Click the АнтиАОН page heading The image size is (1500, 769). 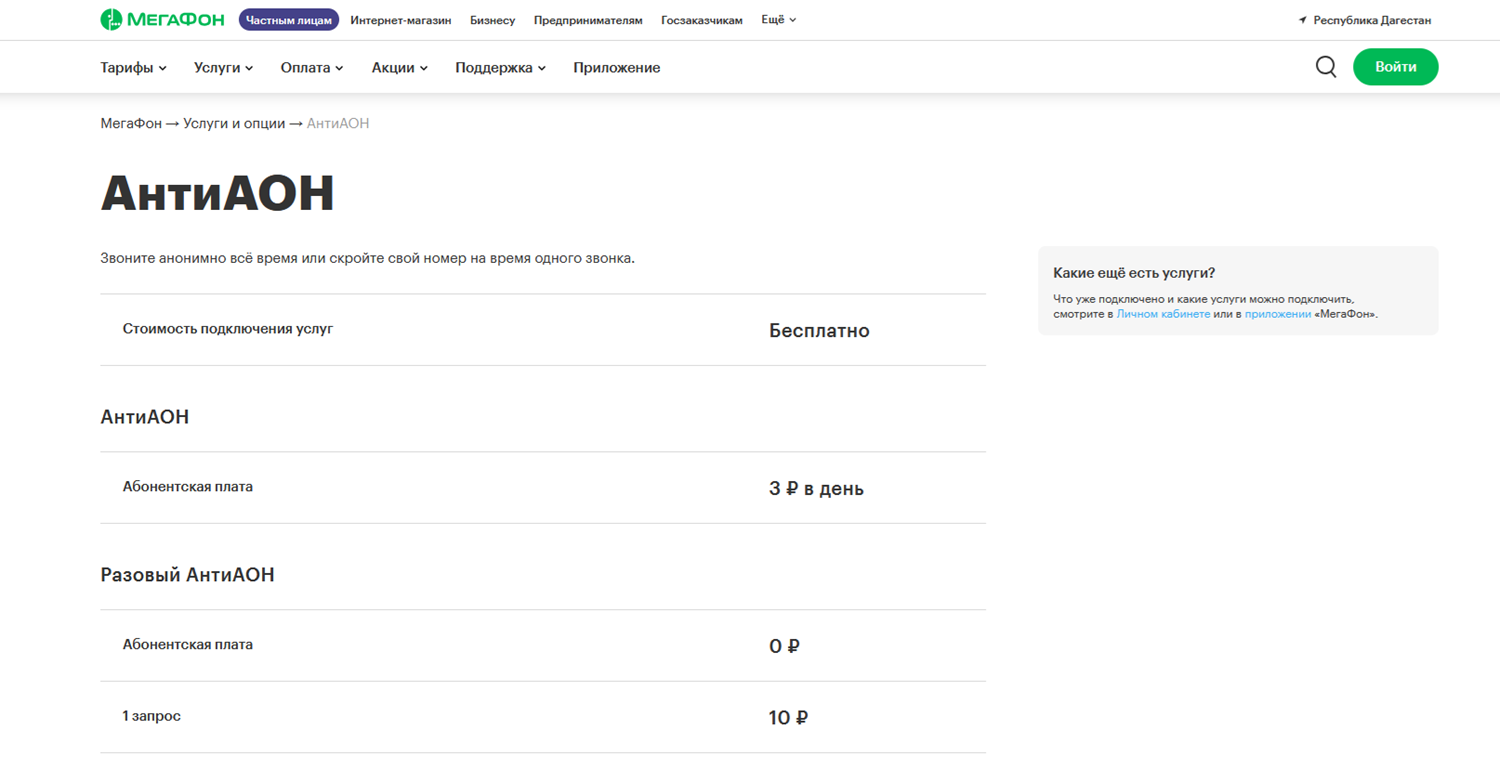tap(217, 194)
